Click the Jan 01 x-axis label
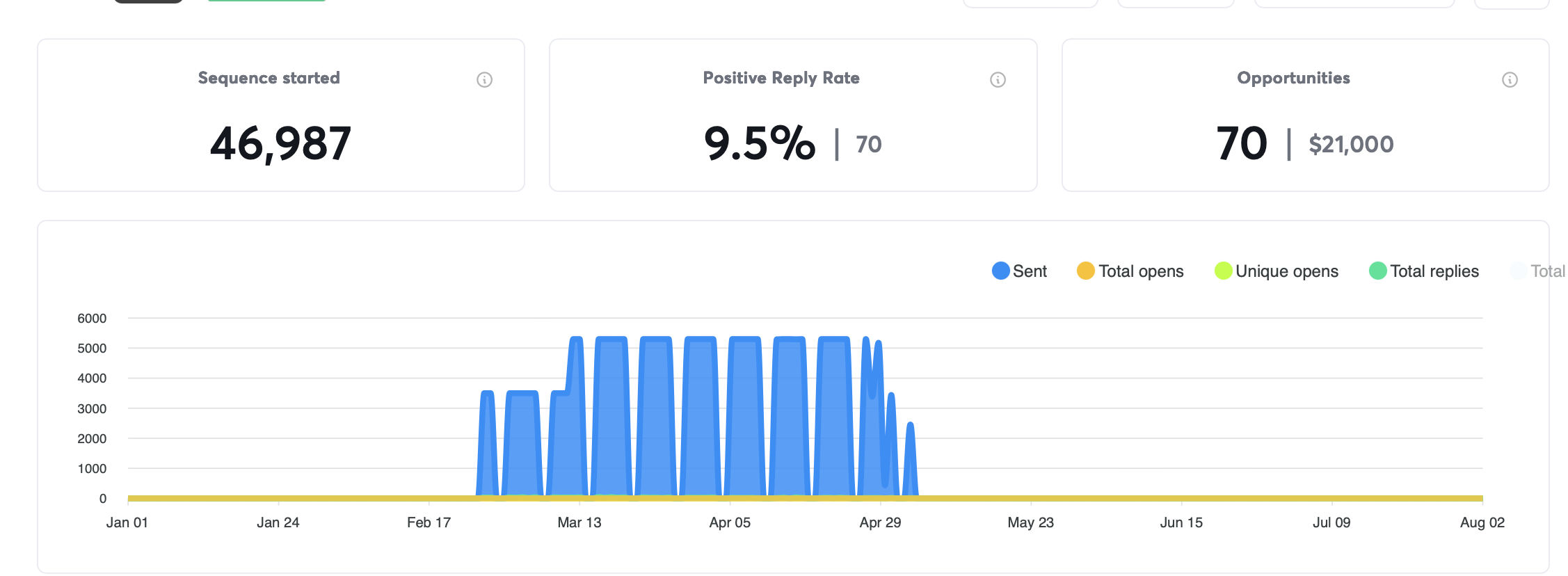 (127, 522)
